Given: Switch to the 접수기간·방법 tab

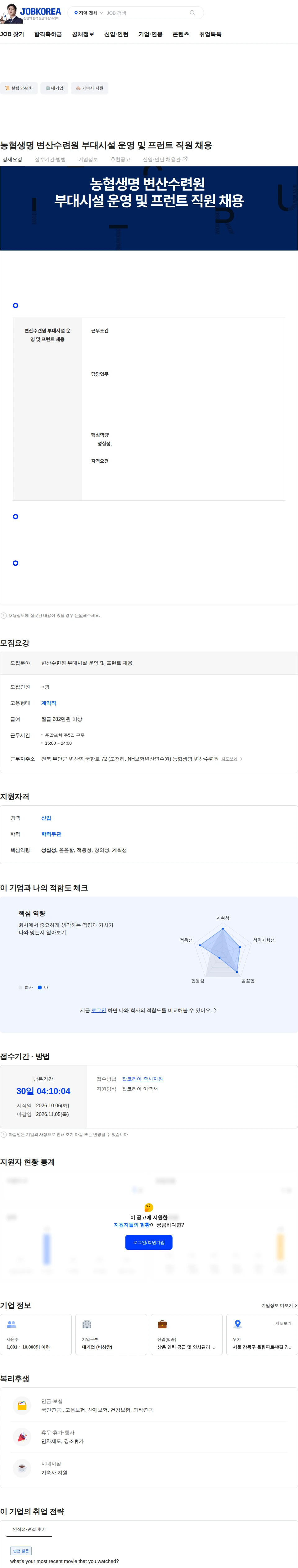Looking at the screenshot, I should point(50,160).
